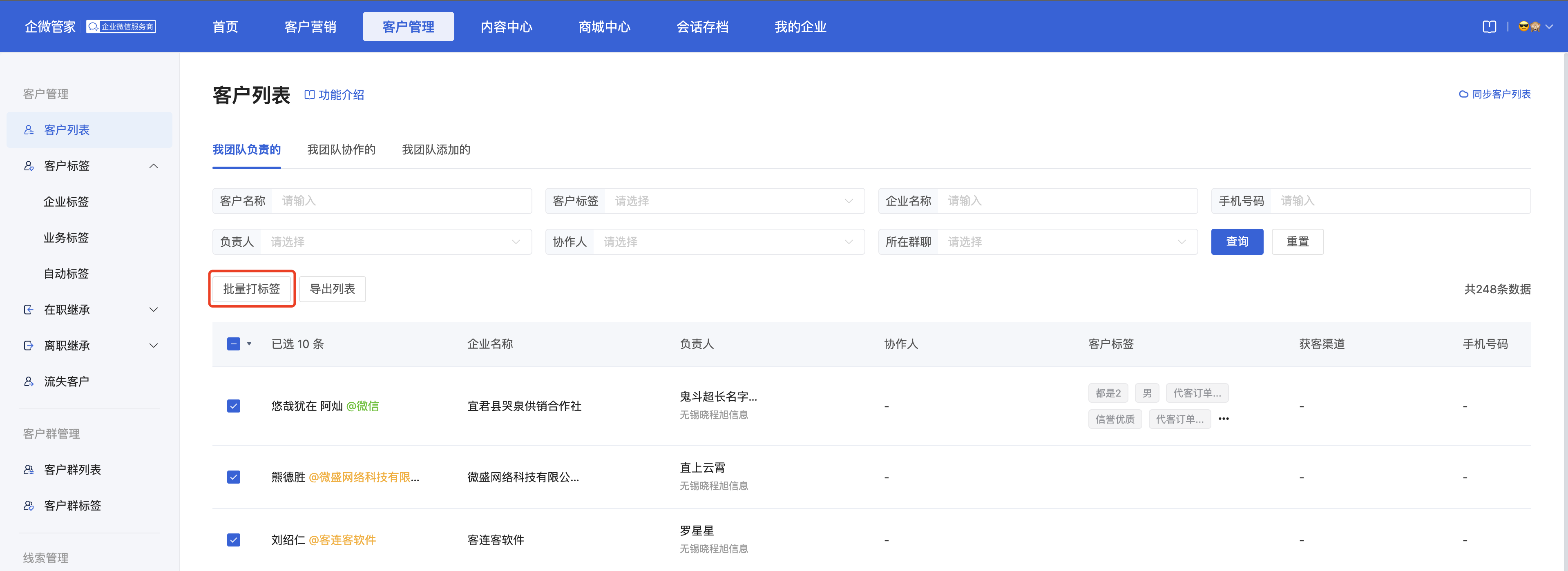Click the 共248条数据 count text
1568x571 pixels.
[1497, 289]
